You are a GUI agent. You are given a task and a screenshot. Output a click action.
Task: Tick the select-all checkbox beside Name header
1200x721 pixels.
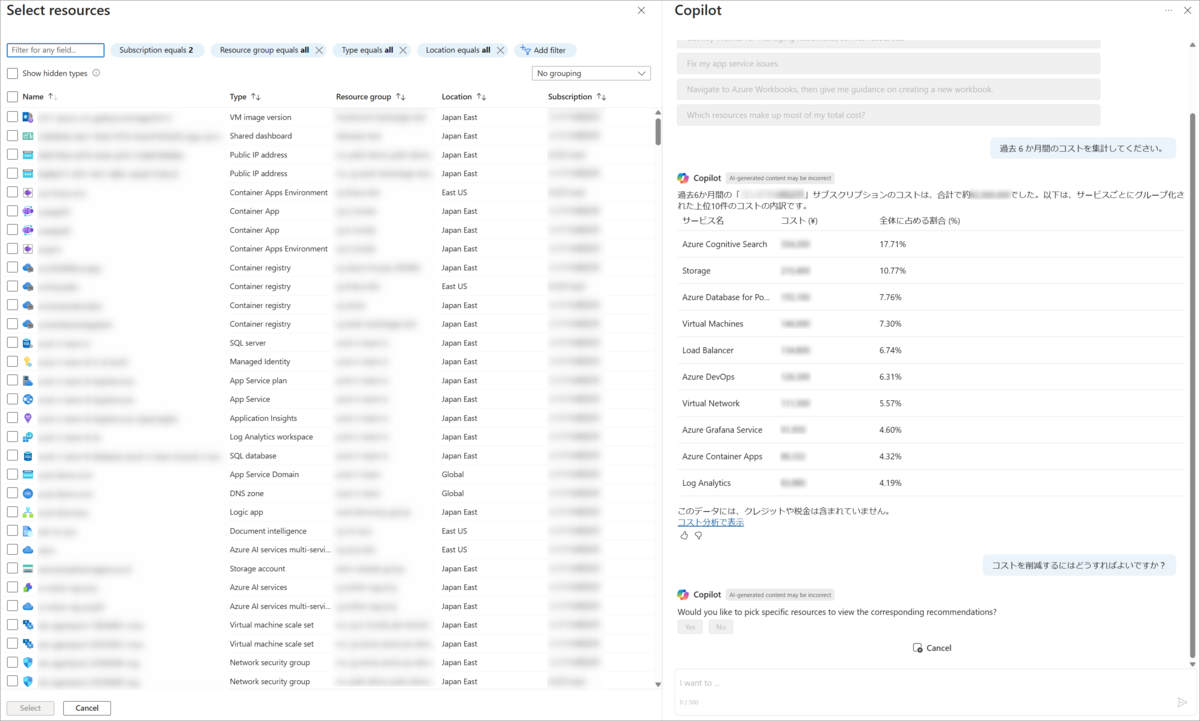[x=12, y=97]
